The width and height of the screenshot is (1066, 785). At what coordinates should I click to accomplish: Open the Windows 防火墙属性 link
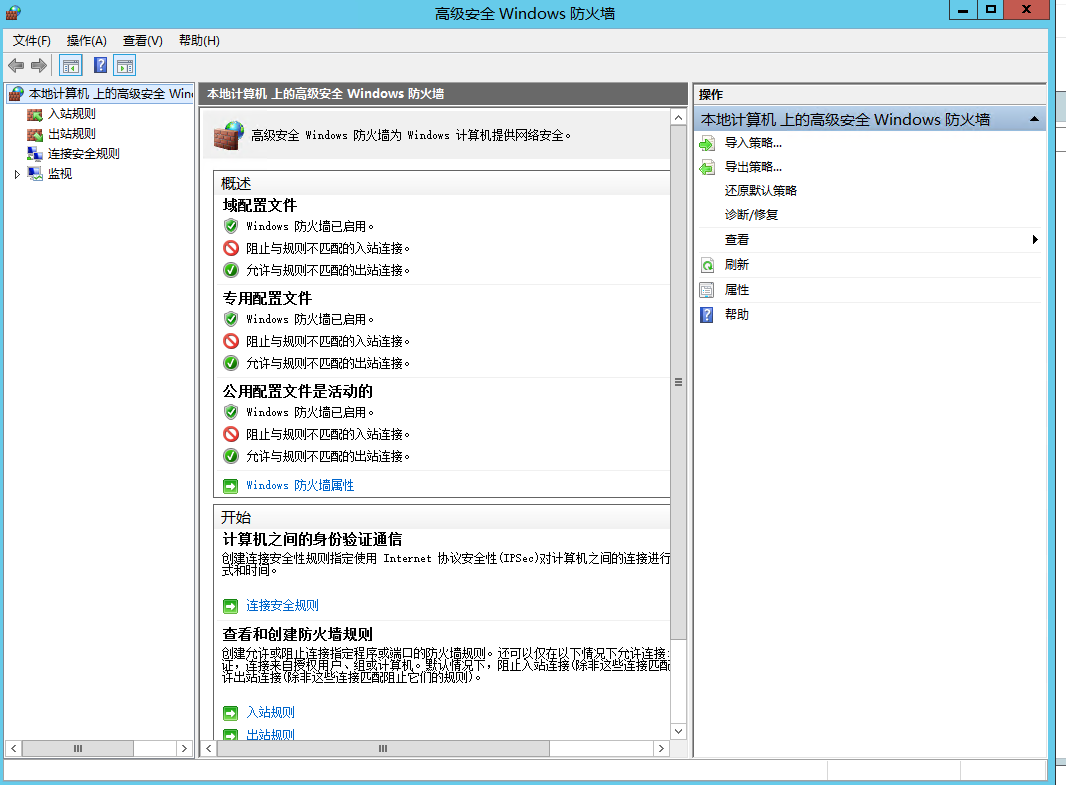coord(300,485)
